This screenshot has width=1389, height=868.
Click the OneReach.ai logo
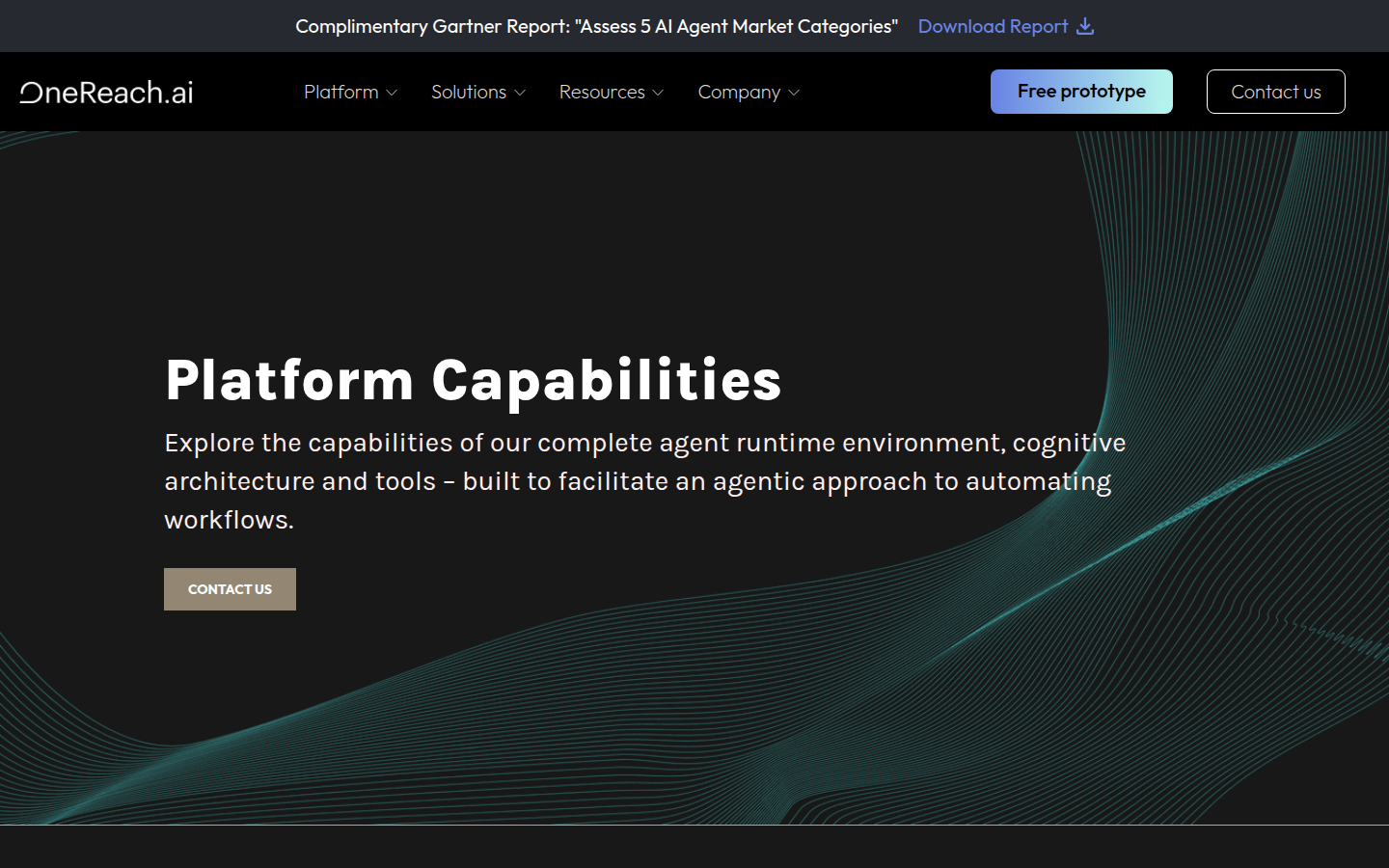click(x=107, y=93)
